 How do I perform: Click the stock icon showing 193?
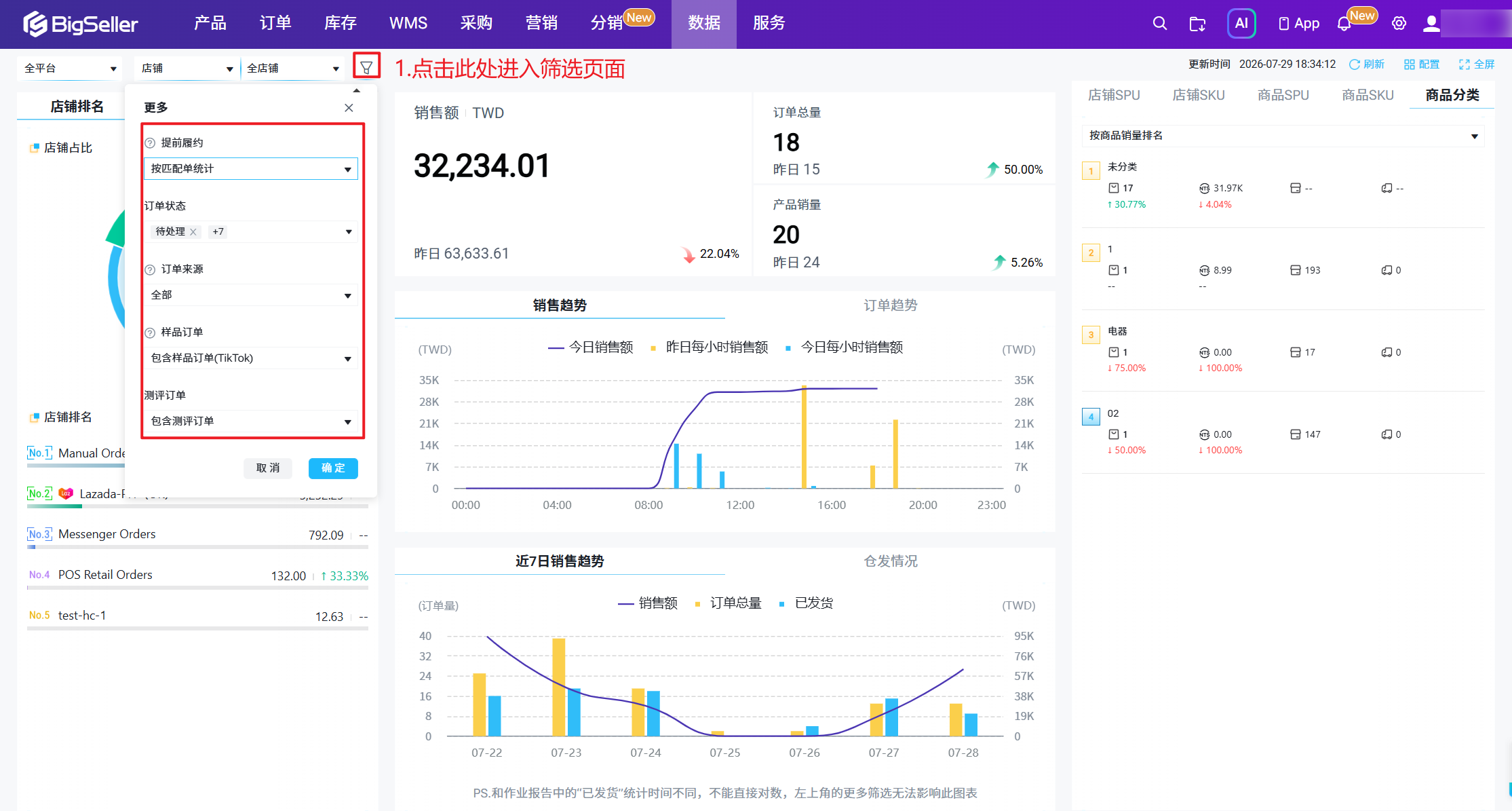[1295, 270]
